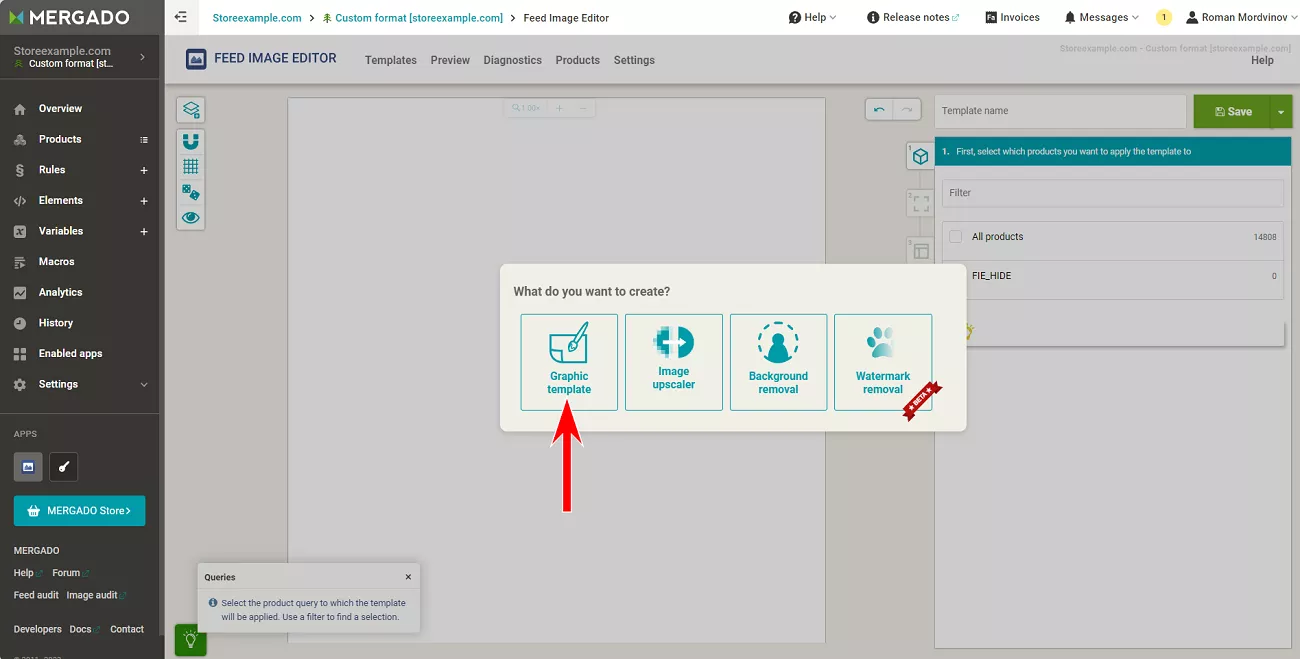Go to History in sidebar
Viewport: 1300px width, 659px height.
tap(56, 323)
